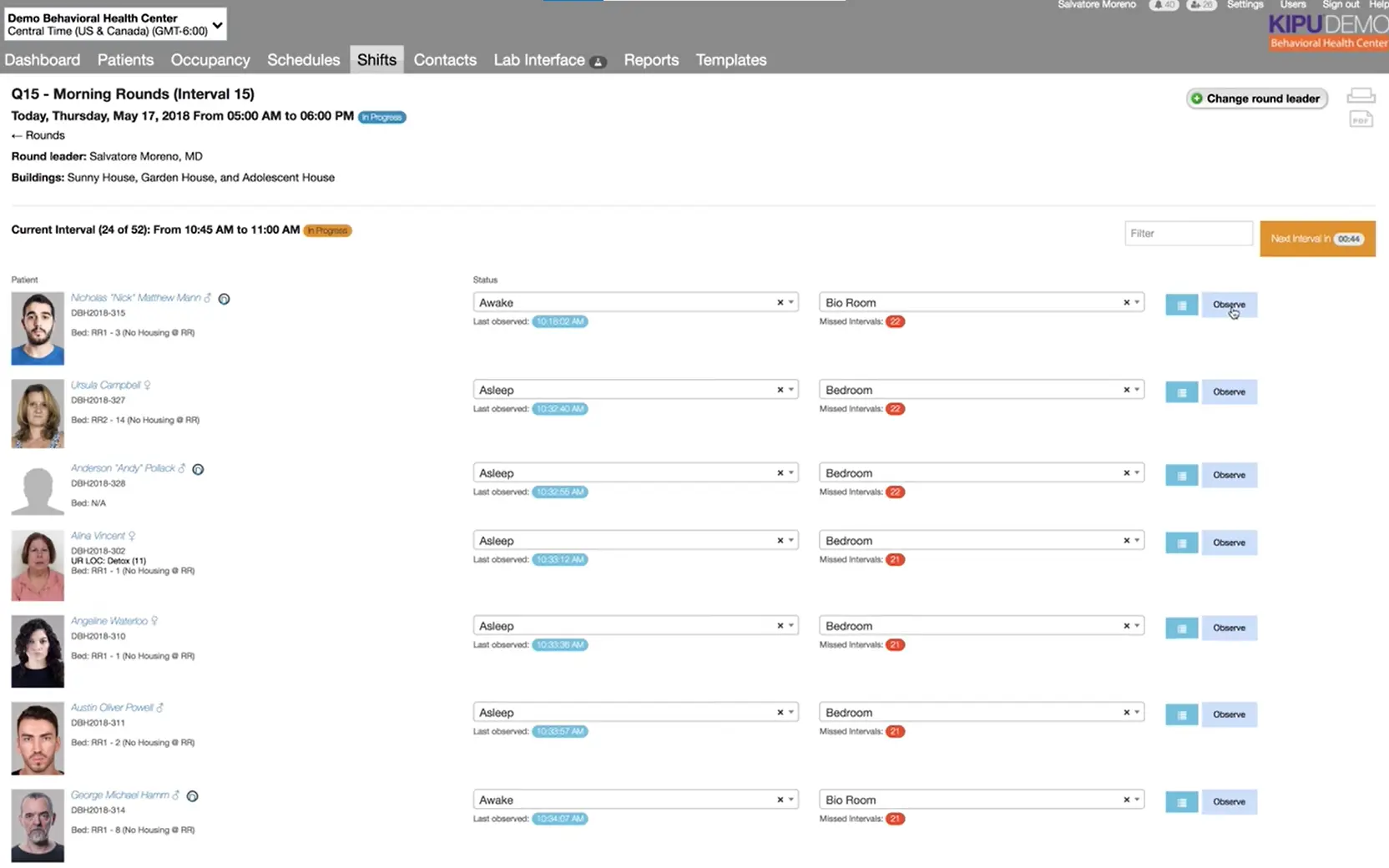Open Ursula Campbell's patient link
Image resolution: width=1389 pixels, height=868 pixels.
[106, 385]
